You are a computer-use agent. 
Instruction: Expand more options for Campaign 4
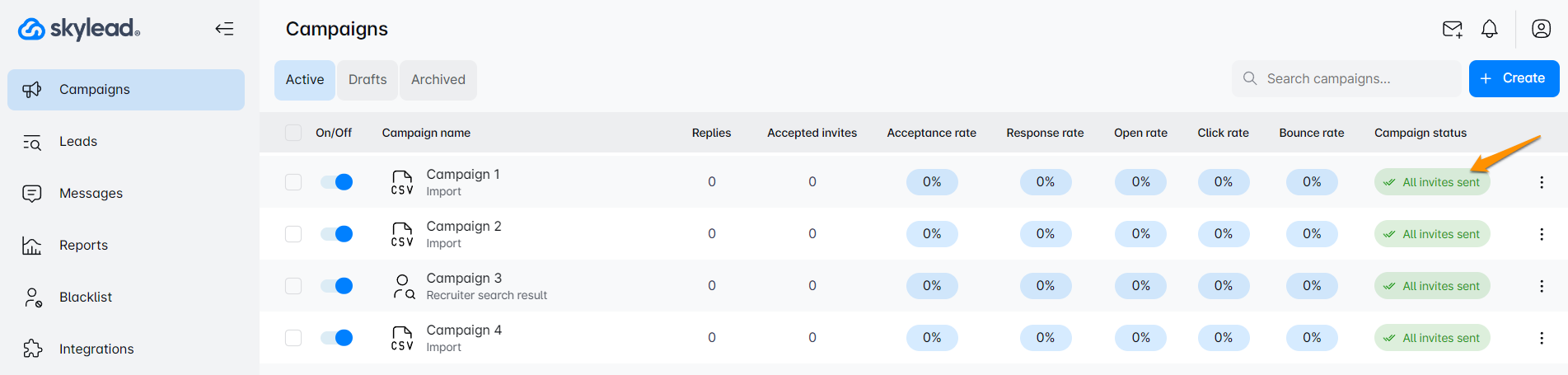tap(1542, 338)
